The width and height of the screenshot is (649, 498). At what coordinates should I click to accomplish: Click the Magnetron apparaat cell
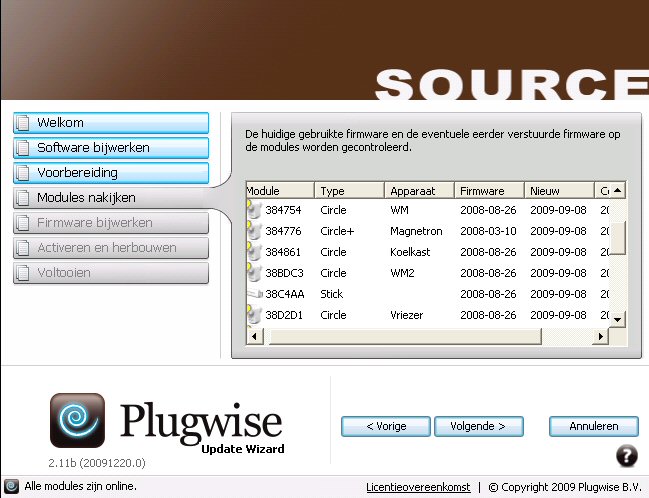point(416,231)
